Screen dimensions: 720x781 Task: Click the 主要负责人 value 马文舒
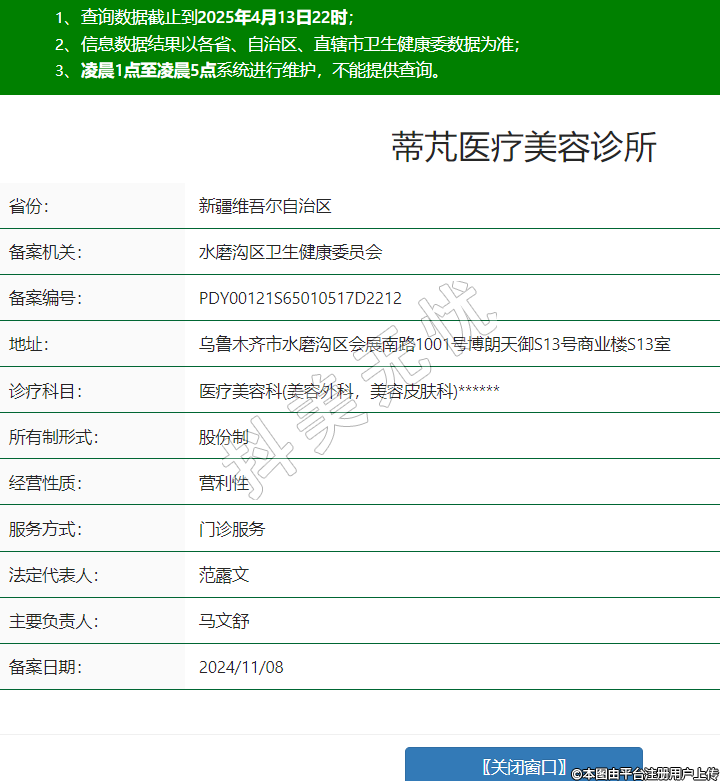point(224,621)
